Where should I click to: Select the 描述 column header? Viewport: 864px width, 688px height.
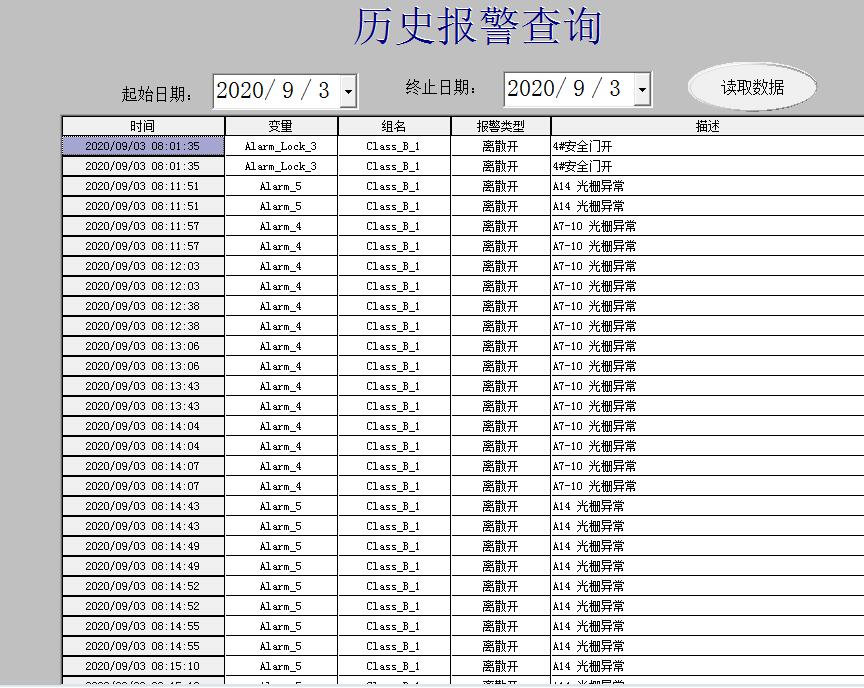pyautogui.click(x=707, y=126)
